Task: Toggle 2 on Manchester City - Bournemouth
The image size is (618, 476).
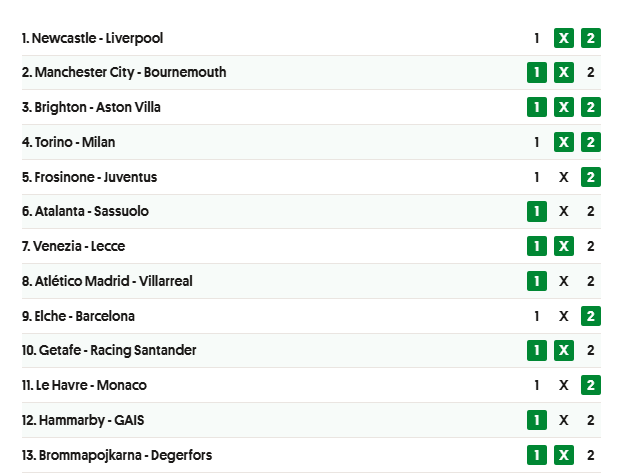Action: click(x=590, y=73)
